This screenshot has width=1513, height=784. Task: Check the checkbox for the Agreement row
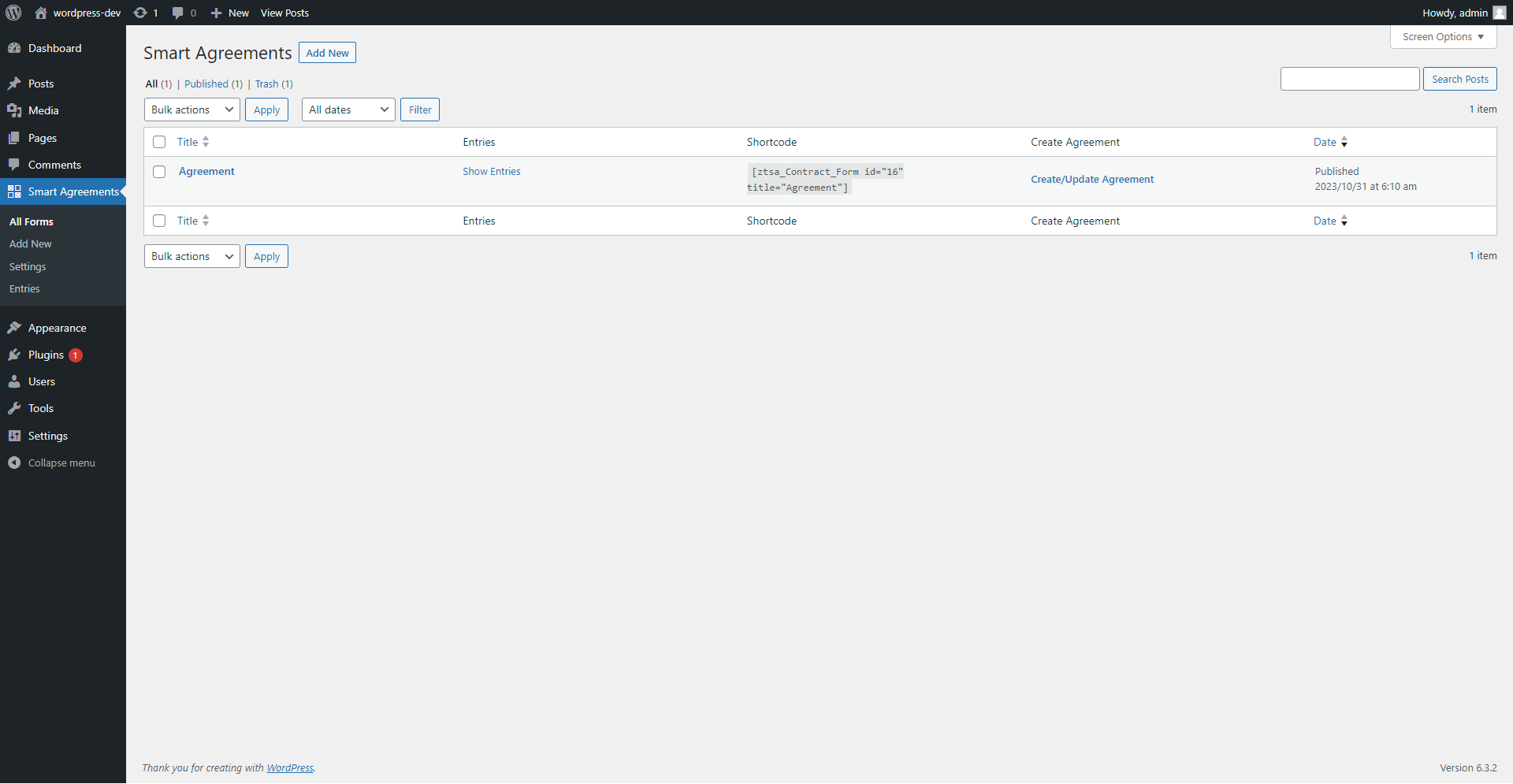pos(159,172)
